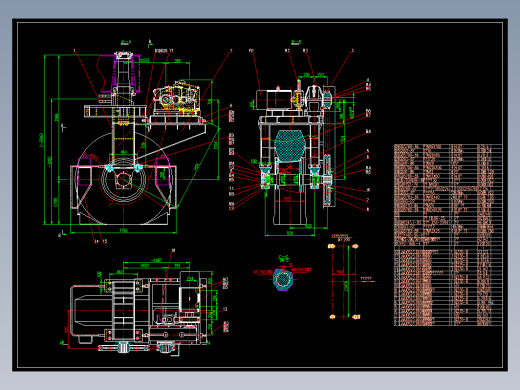Select the balloon number 14 callout
Image resolution: width=520 pixels, height=390 pixels.
(x=96, y=241)
